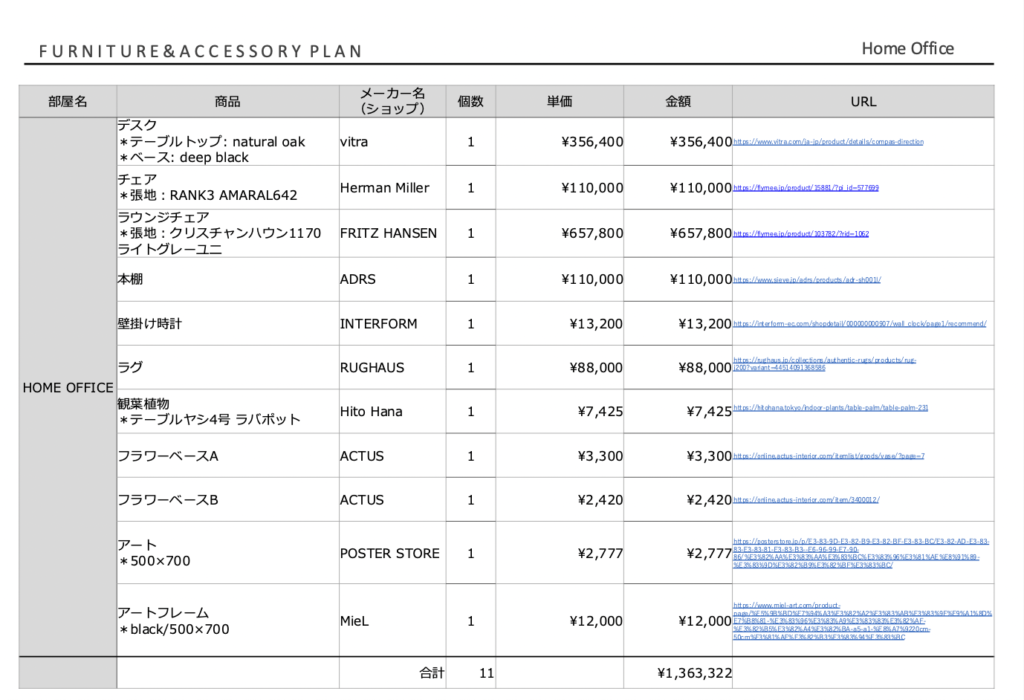1024x700 pixels.
Task: Click the ACTUS item 3400012 link
Action: pyautogui.click(x=806, y=500)
